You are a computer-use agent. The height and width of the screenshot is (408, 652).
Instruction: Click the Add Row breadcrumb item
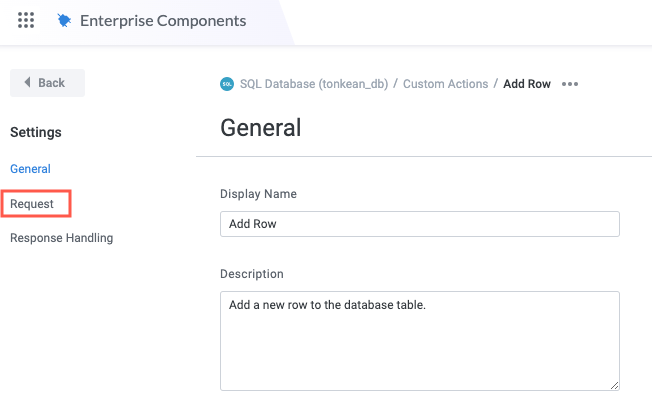[527, 84]
